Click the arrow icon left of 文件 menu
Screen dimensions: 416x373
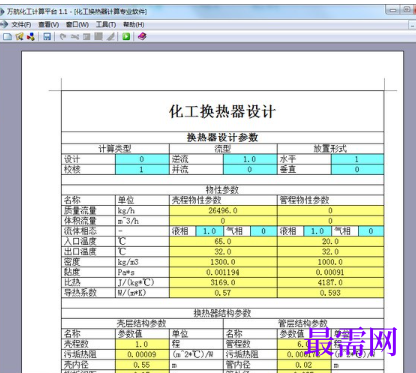(4, 24)
